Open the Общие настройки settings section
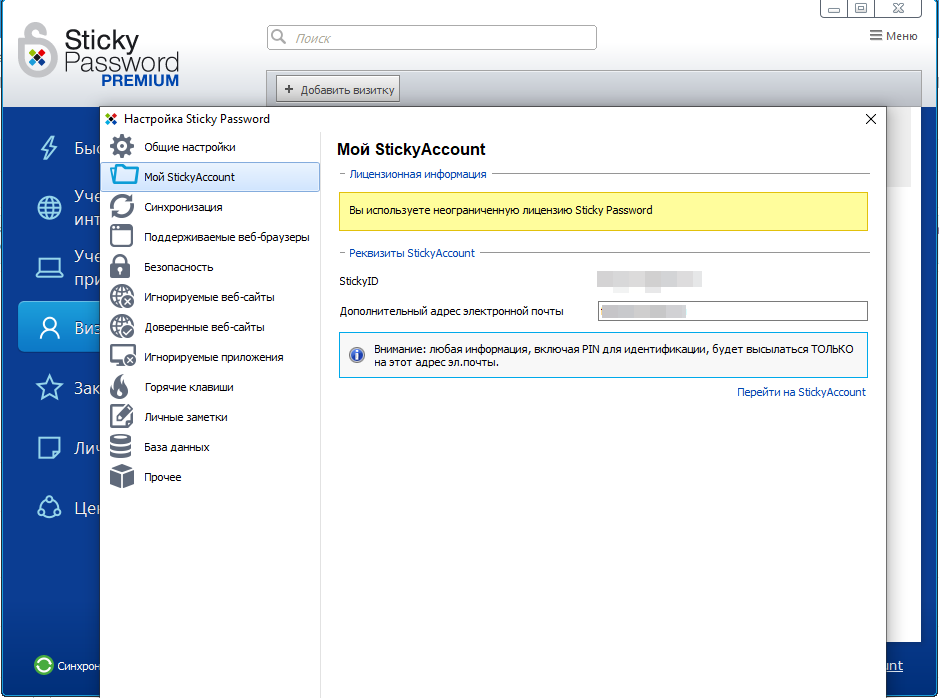Image resolution: width=939 pixels, height=698 pixels. [210, 147]
